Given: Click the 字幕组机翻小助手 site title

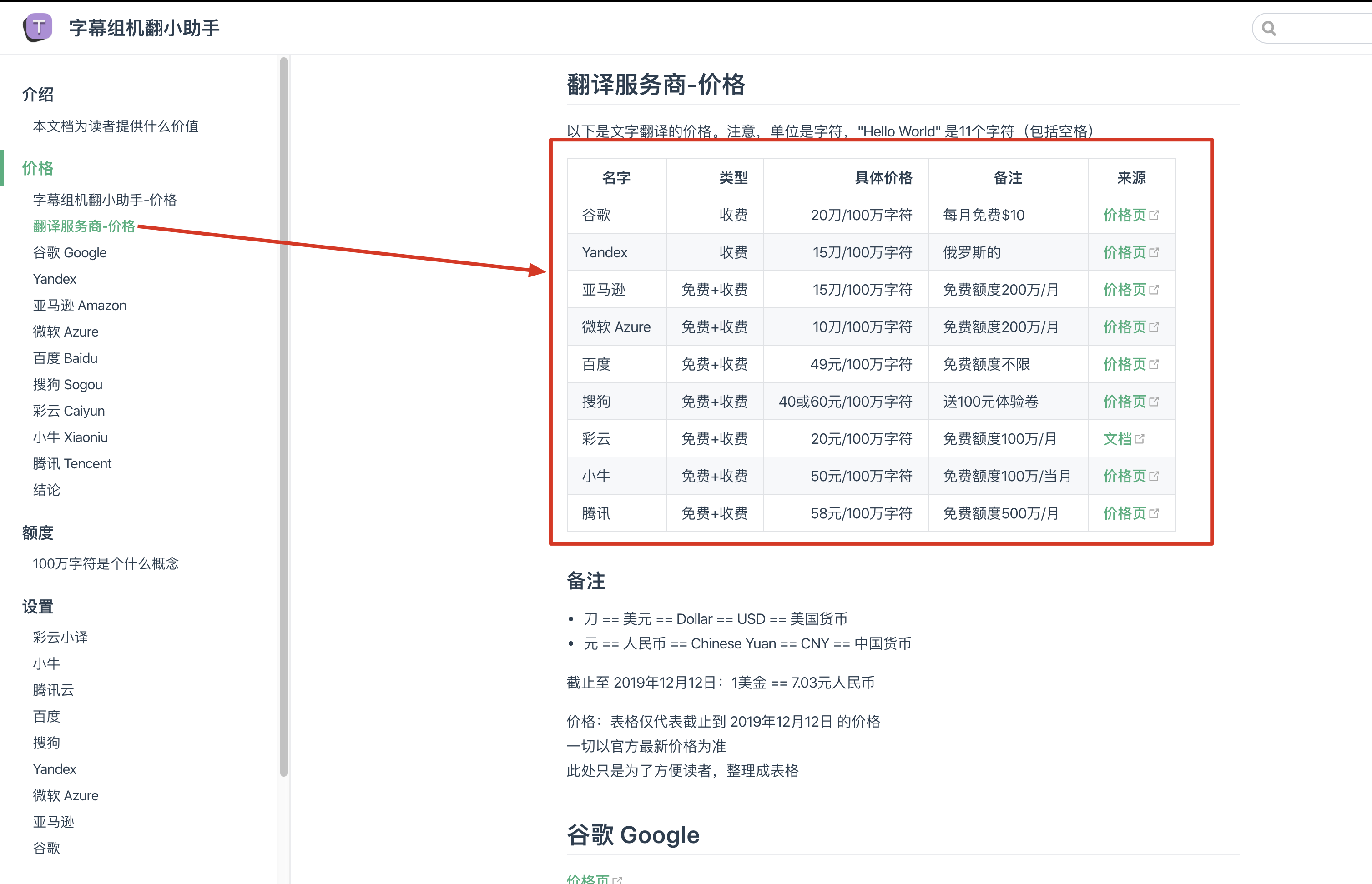Looking at the screenshot, I should tap(144, 28).
